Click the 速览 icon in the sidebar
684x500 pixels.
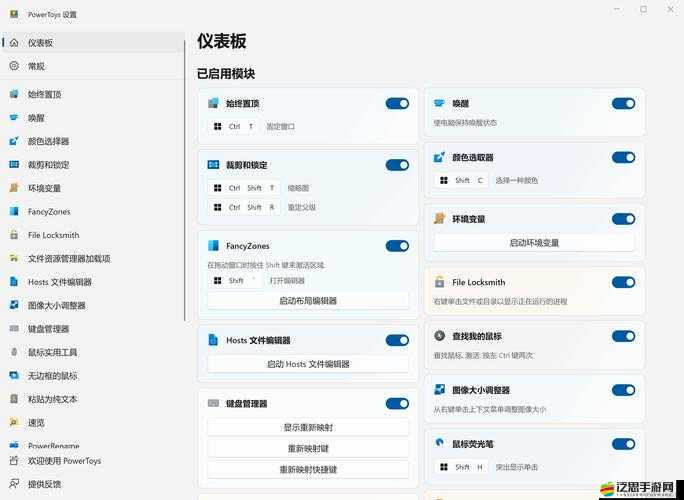(x=14, y=422)
